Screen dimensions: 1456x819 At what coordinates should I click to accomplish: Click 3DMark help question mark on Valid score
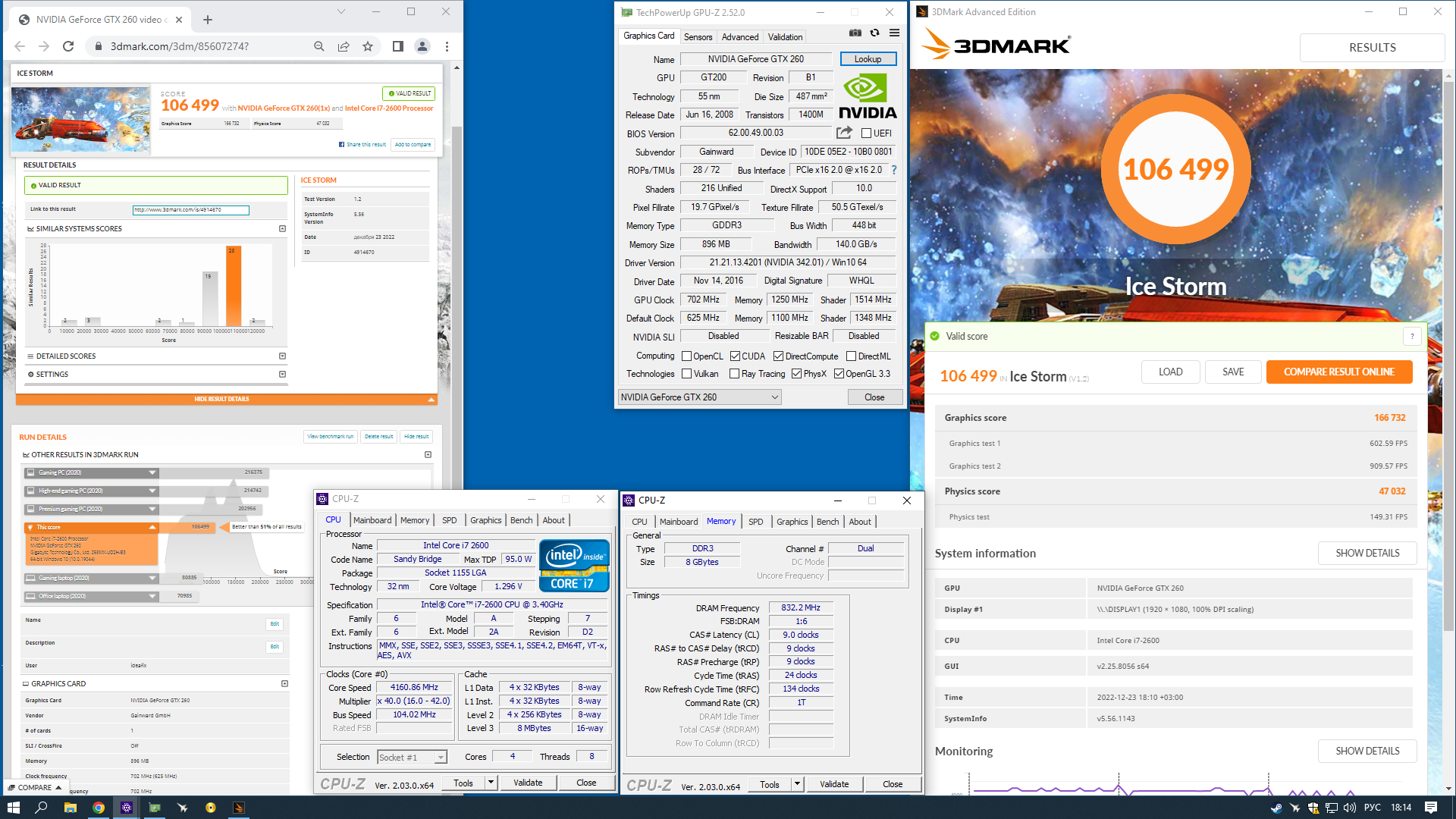point(1412,336)
